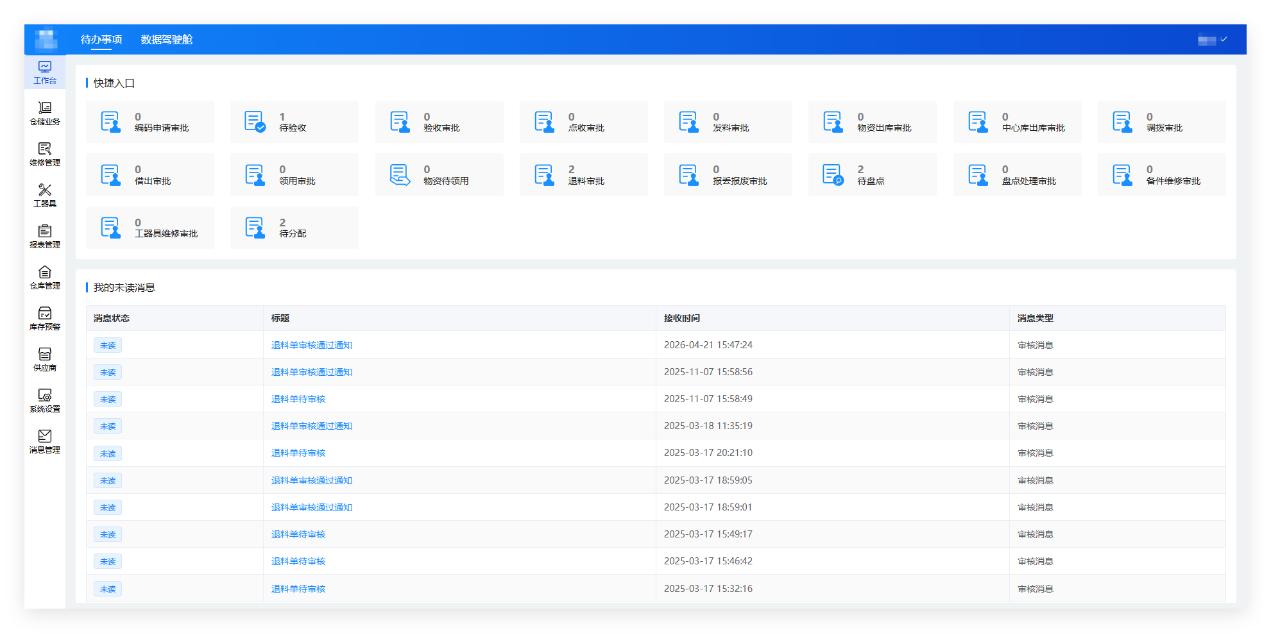Screen dimensions: 1271x633
Task: Click the 待盘点 quick entry icon
Action: (x=833, y=175)
